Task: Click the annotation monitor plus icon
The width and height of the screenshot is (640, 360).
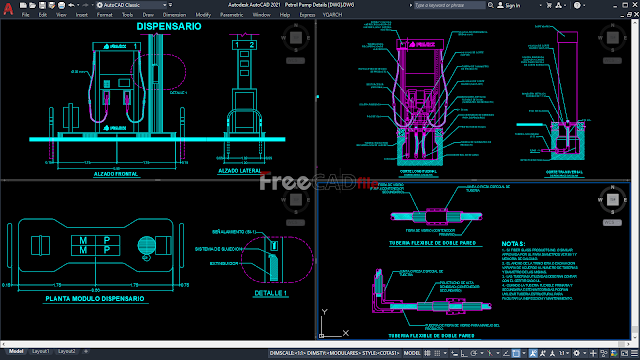Action: tap(593, 353)
